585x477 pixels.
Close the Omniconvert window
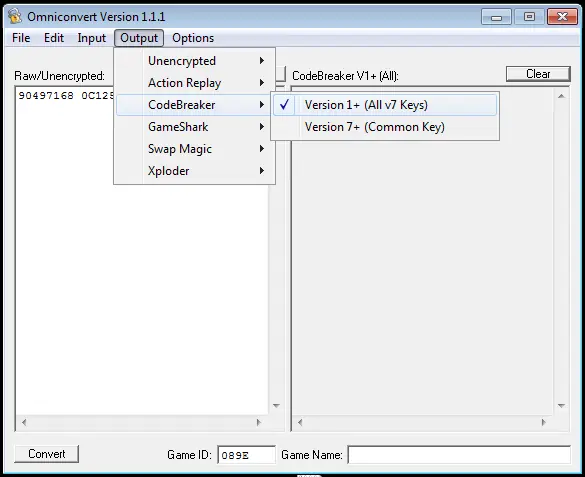point(562,17)
